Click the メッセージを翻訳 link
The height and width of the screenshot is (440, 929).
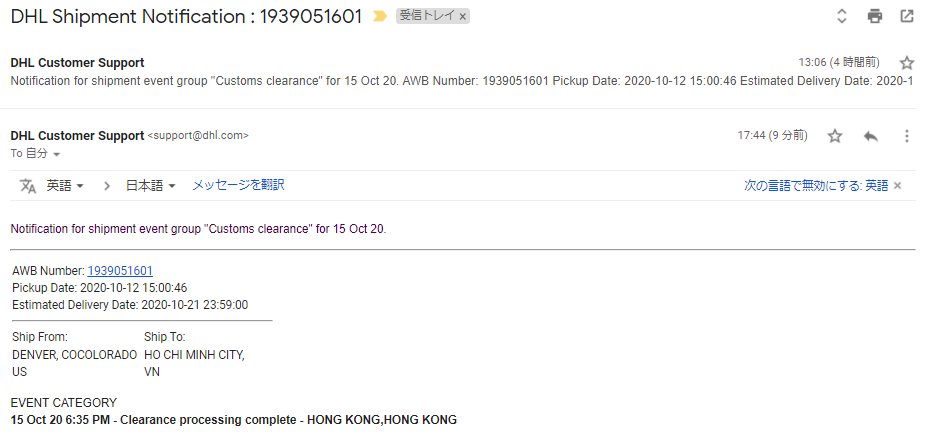(238, 185)
